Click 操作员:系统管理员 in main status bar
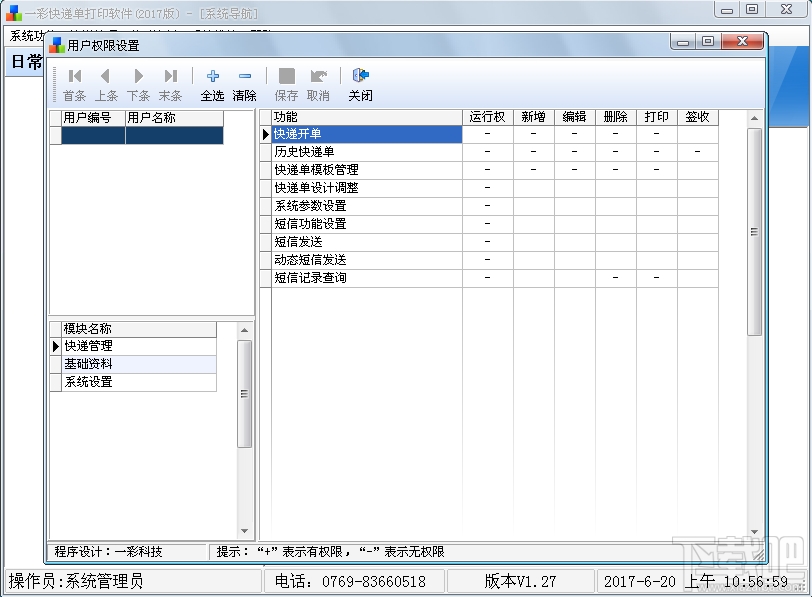This screenshot has height=597, width=812. tap(76, 581)
